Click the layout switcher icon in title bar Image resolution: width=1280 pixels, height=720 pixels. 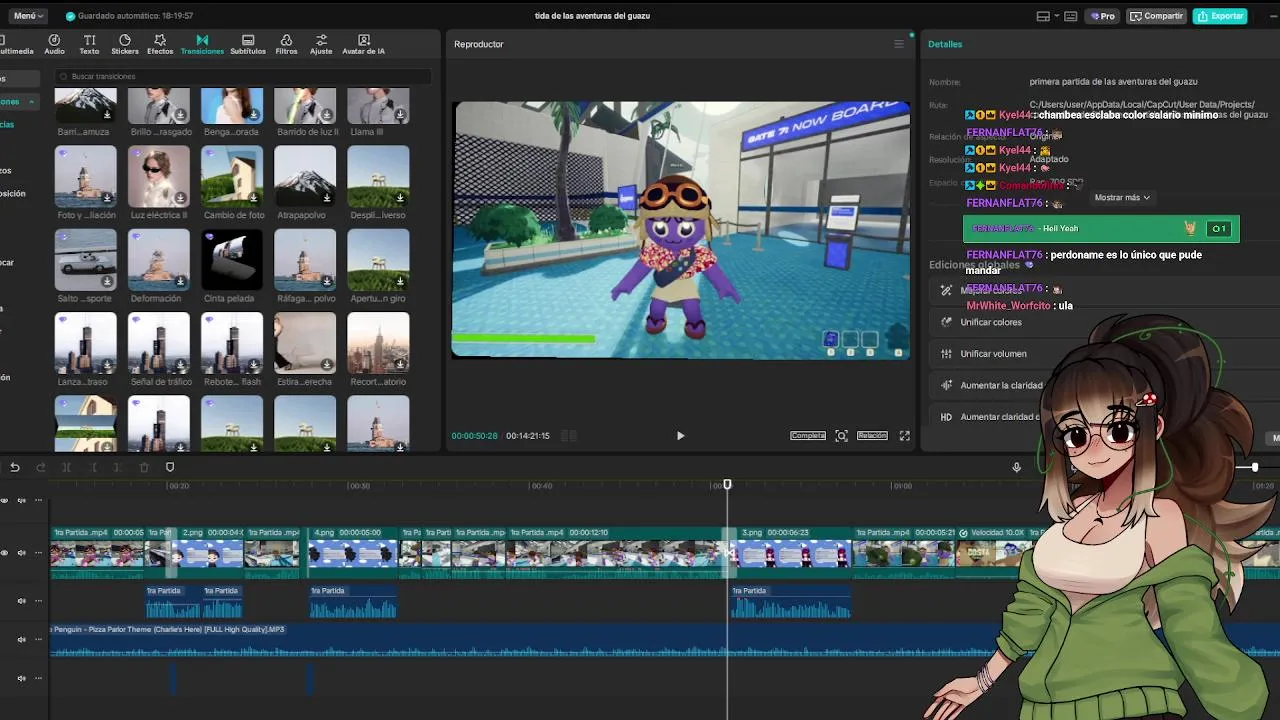1043,16
